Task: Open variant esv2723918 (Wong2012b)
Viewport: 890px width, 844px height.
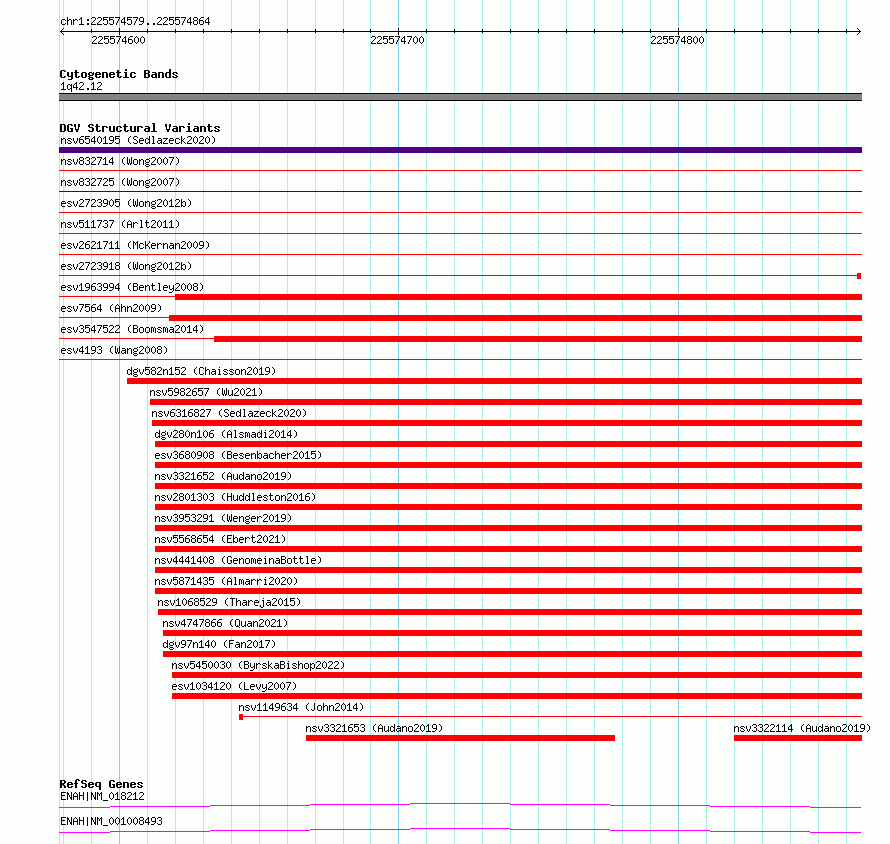Action: point(126,266)
